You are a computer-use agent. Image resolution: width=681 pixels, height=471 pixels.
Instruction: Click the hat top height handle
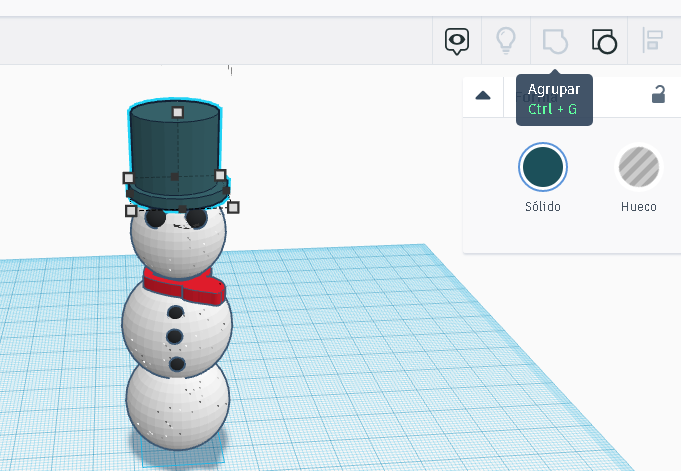pos(178,113)
